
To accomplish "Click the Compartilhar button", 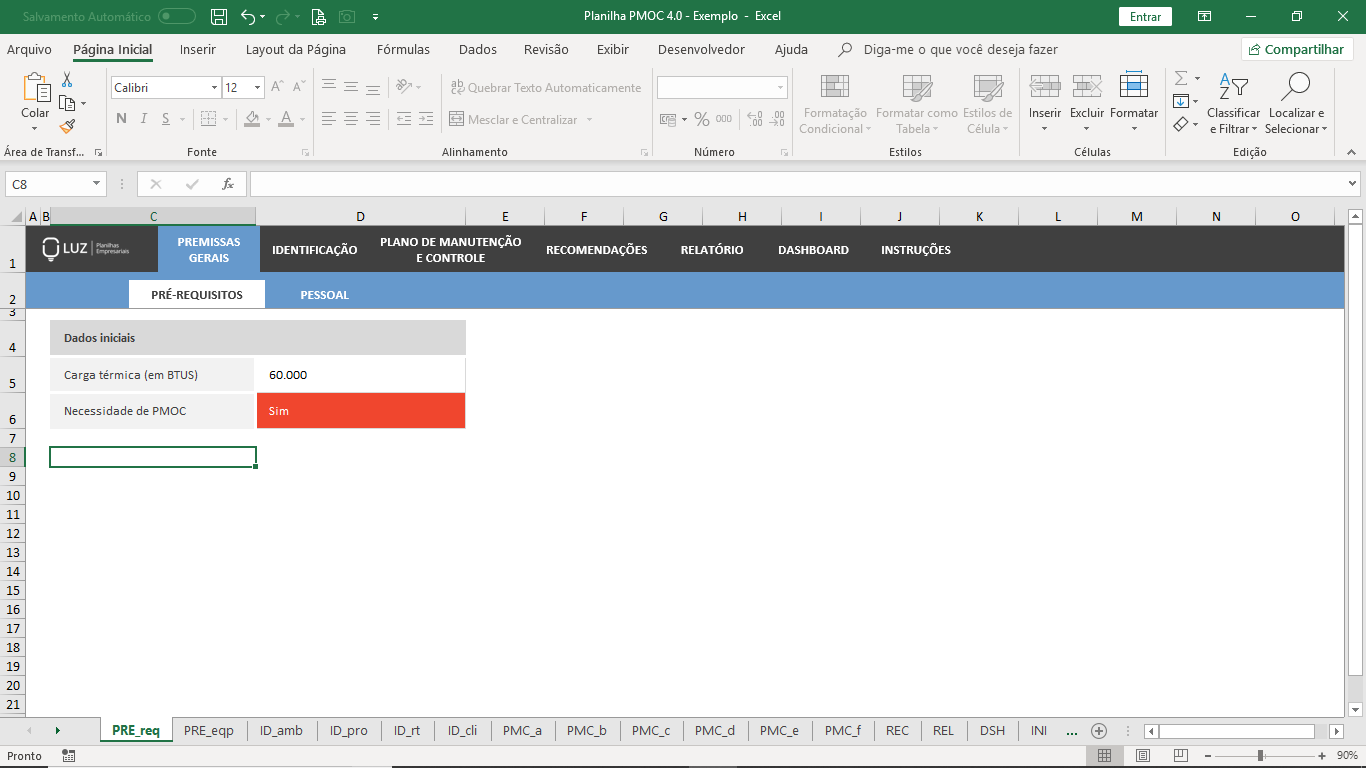I will 1297,49.
